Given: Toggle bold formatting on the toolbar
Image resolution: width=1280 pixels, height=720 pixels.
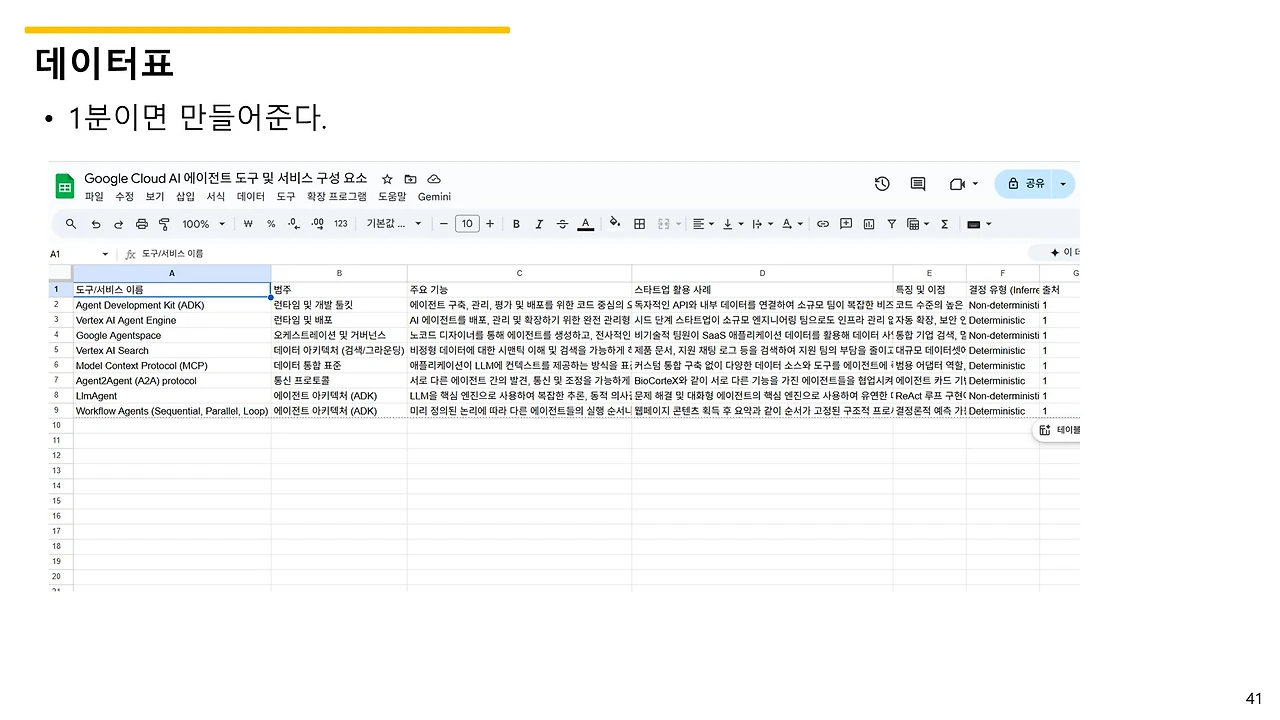Looking at the screenshot, I should [x=516, y=224].
